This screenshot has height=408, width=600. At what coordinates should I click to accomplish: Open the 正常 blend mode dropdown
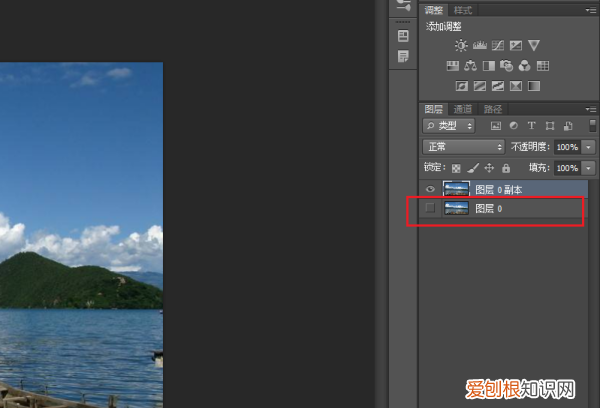click(462, 147)
